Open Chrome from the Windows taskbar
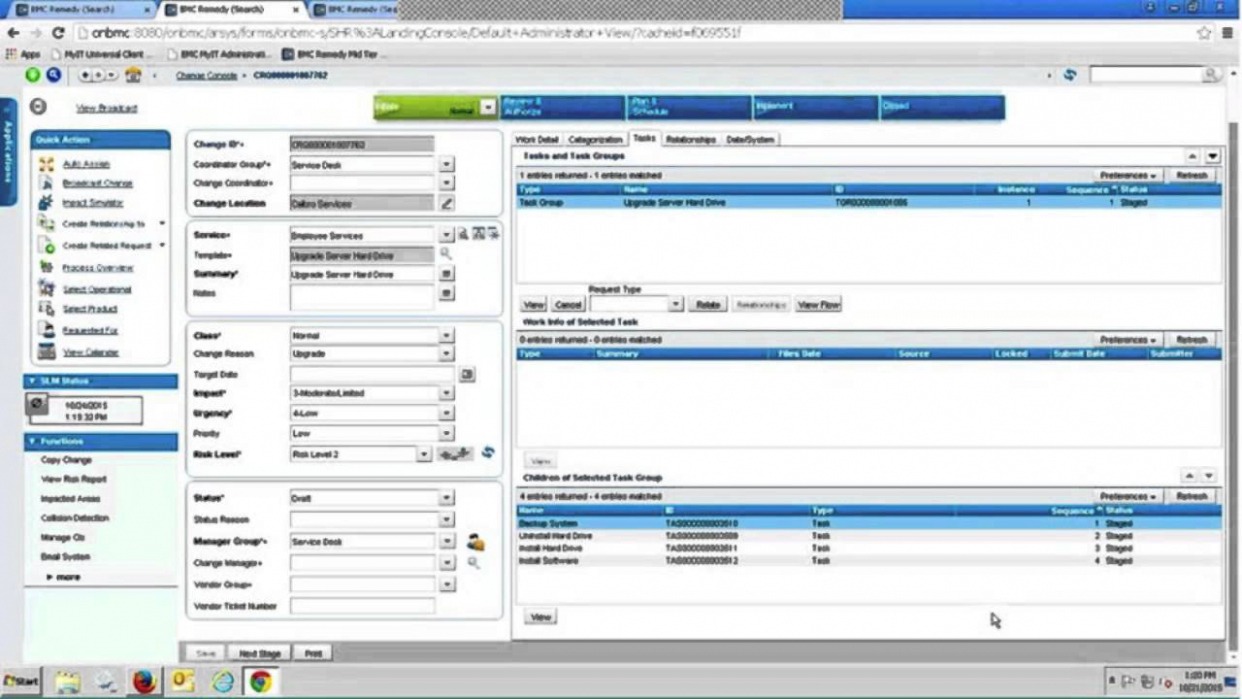This screenshot has width=1242, height=699. [x=260, y=682]
